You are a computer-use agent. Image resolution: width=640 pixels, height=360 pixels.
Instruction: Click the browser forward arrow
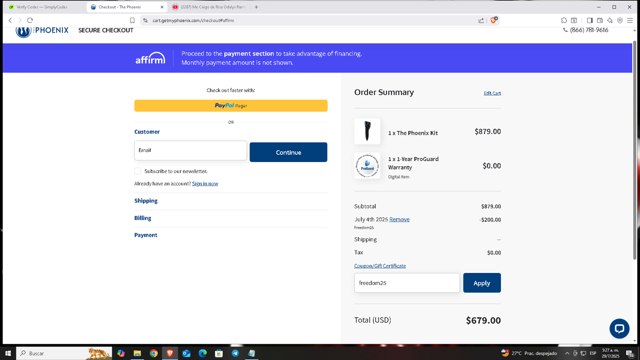click(20, 20)
